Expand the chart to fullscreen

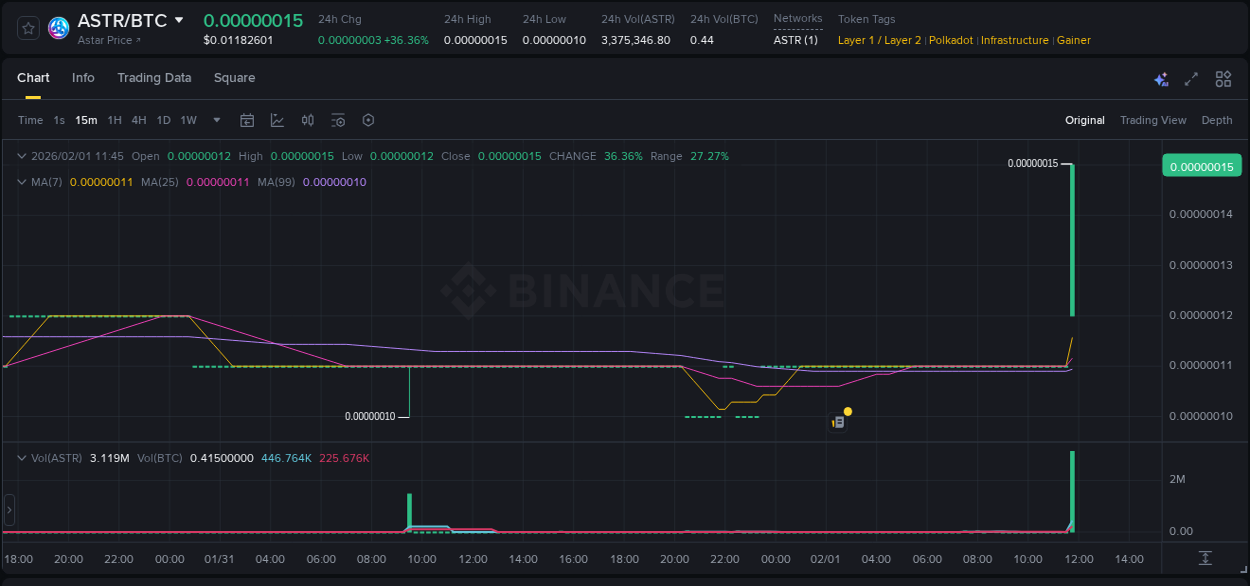[1191, 78]
